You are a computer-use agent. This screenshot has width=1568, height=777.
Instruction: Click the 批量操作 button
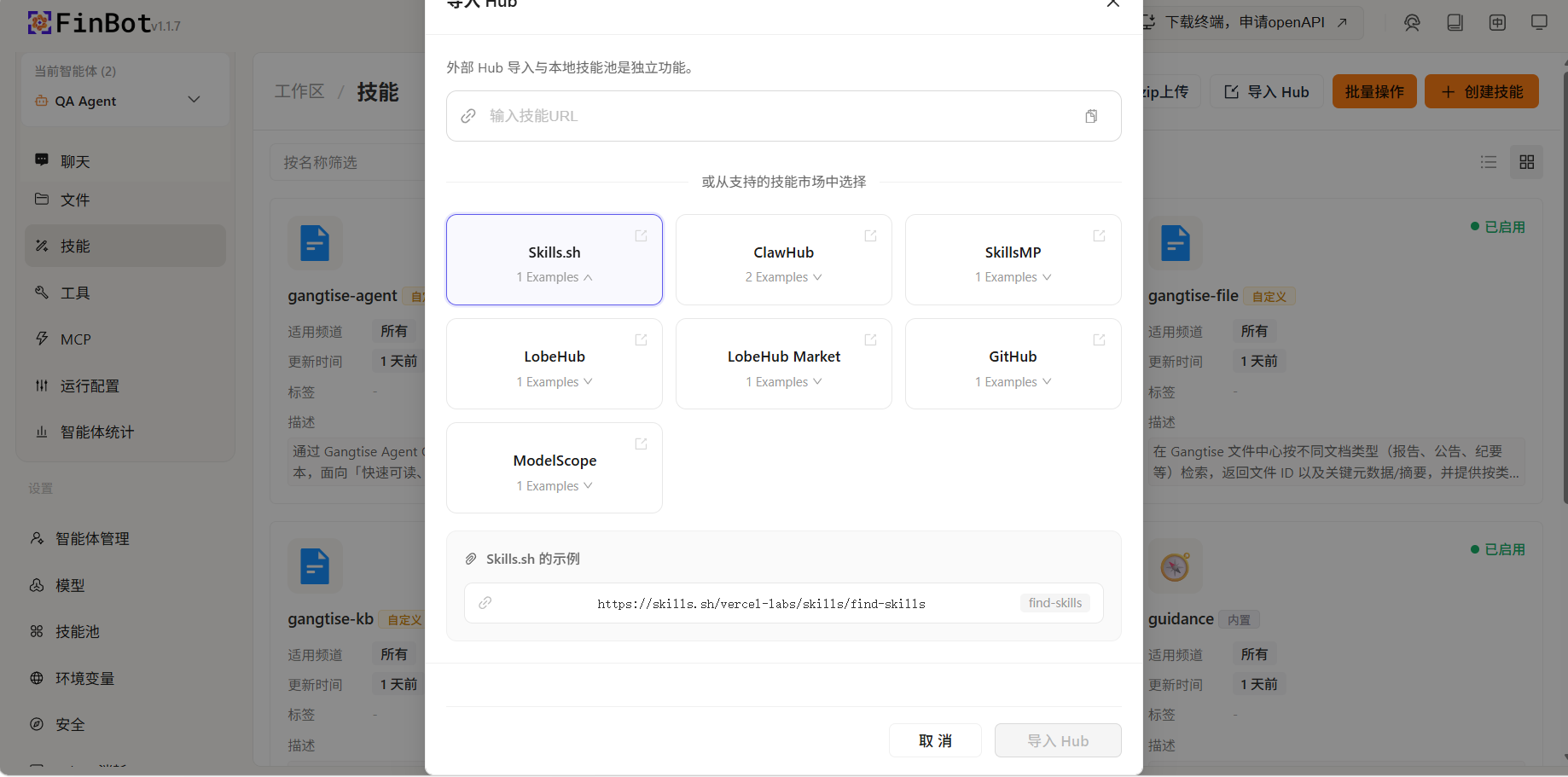click(1374, 91)
